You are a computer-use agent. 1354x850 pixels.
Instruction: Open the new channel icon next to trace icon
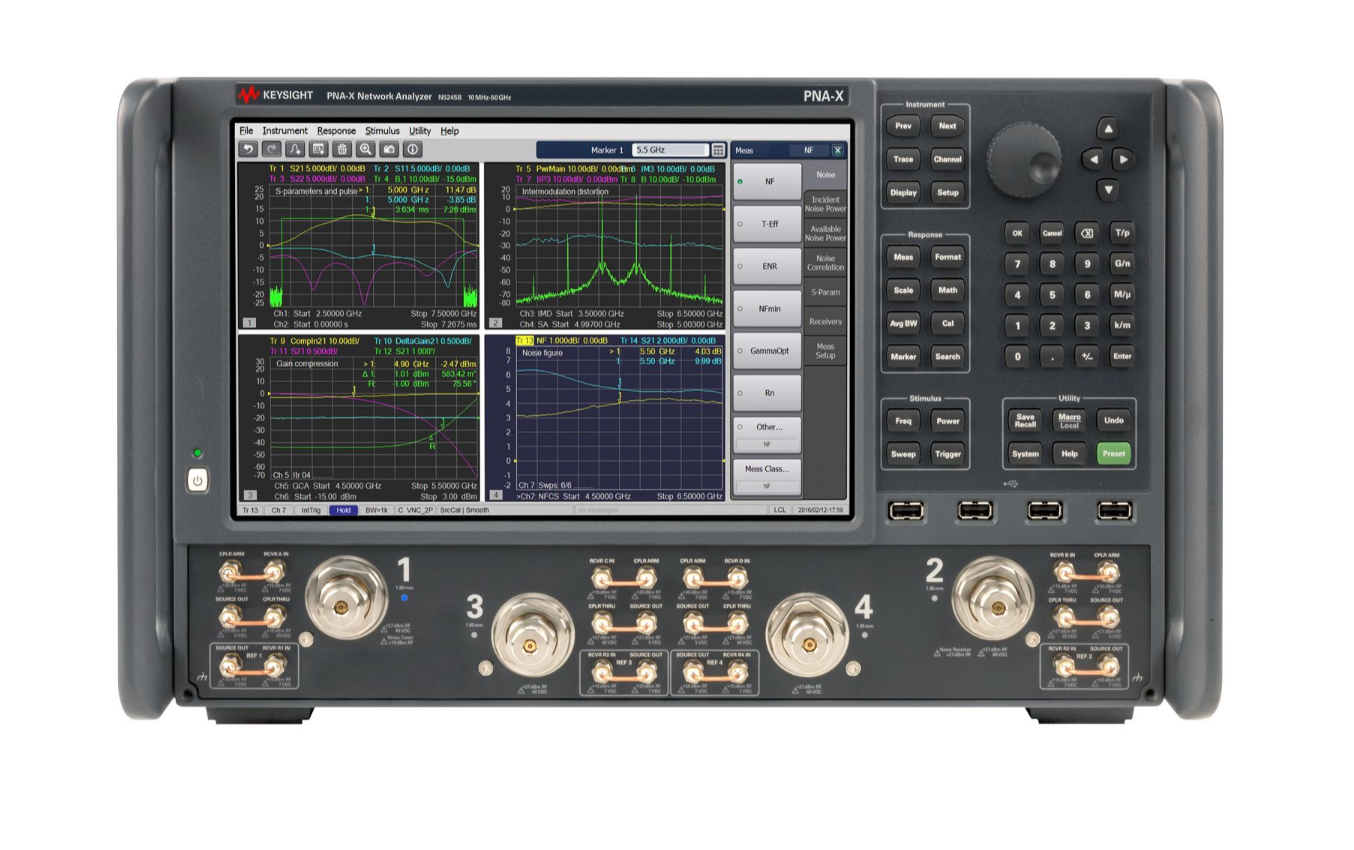[x=317, y=149]
